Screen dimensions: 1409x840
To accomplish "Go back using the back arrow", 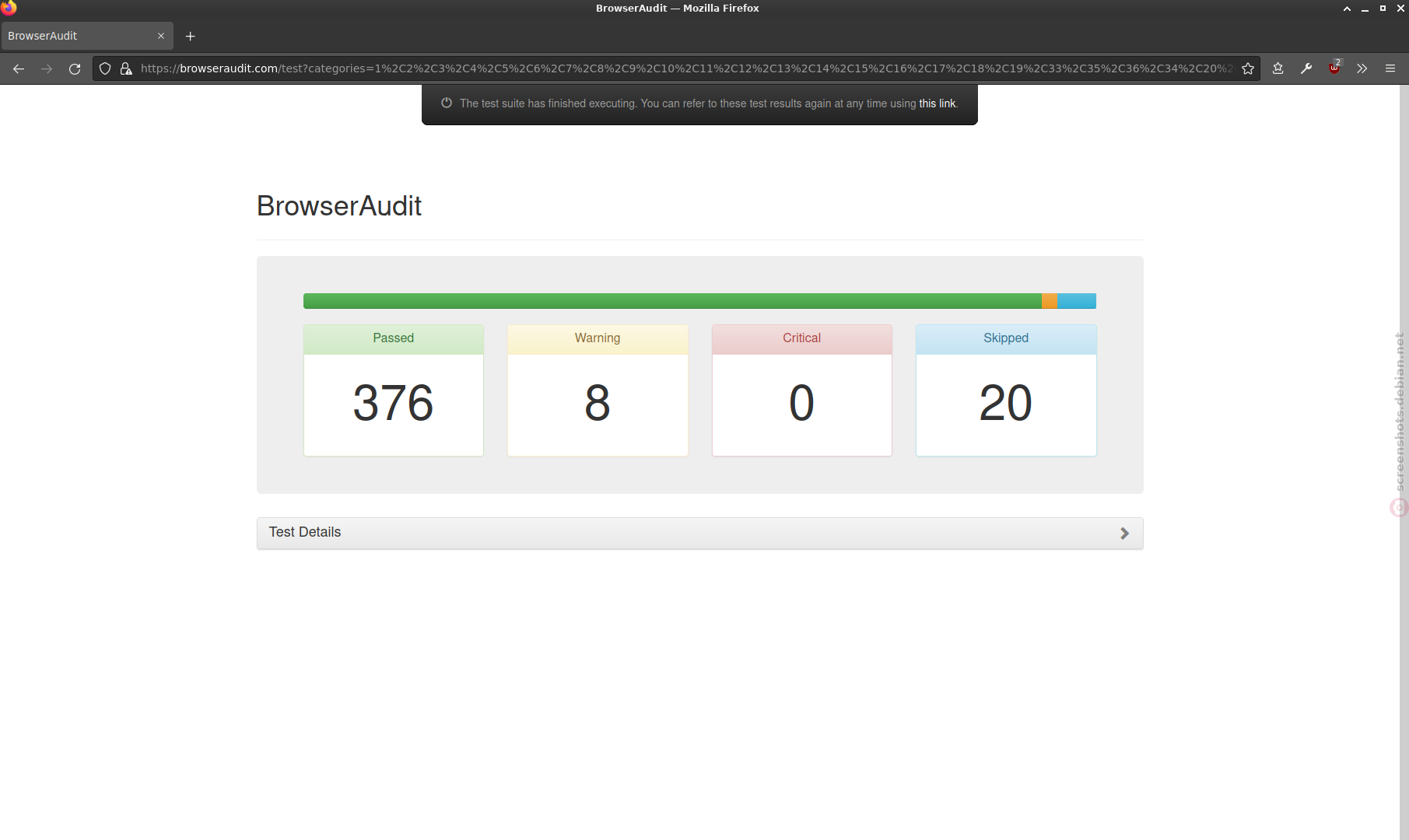I will [x=19, y=68].
